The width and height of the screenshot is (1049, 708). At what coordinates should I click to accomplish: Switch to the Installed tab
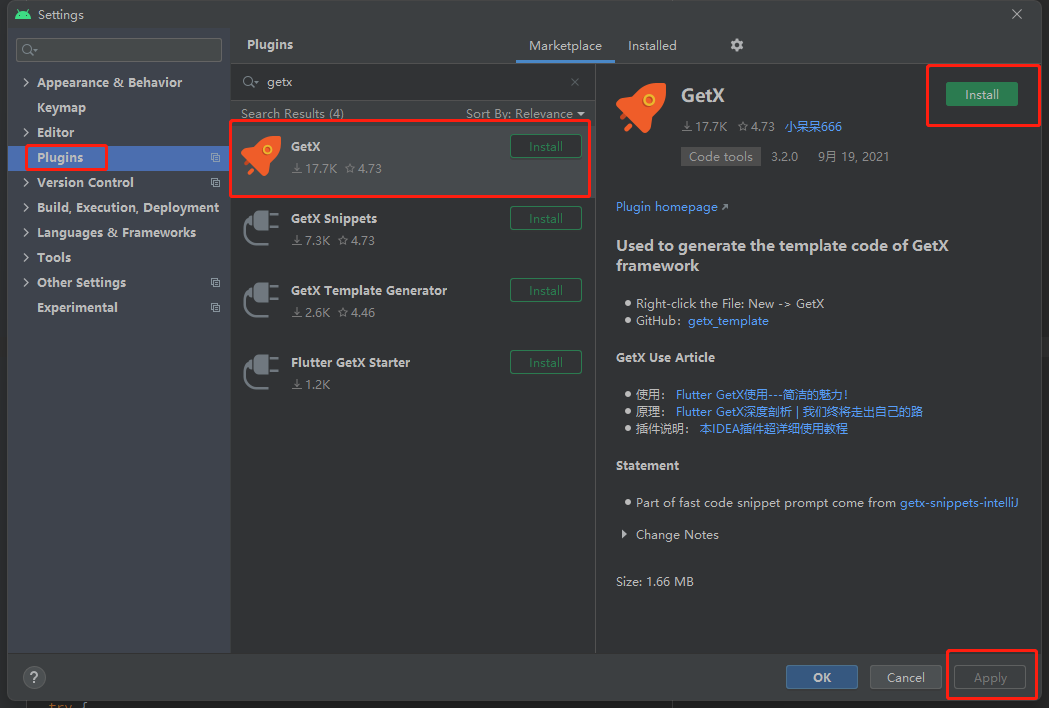[652, 46]
